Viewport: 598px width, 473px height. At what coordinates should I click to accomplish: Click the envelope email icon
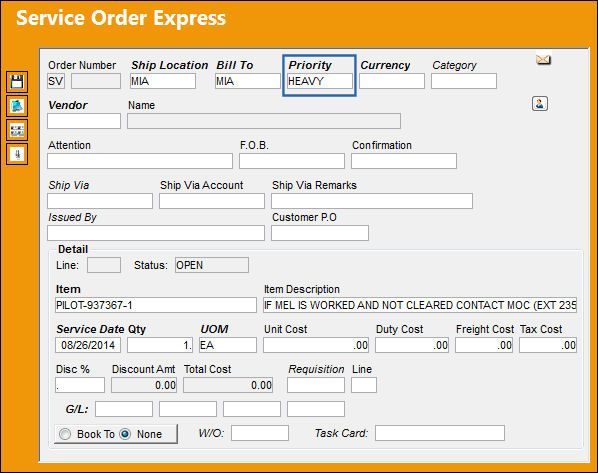(x=543, y=60)
